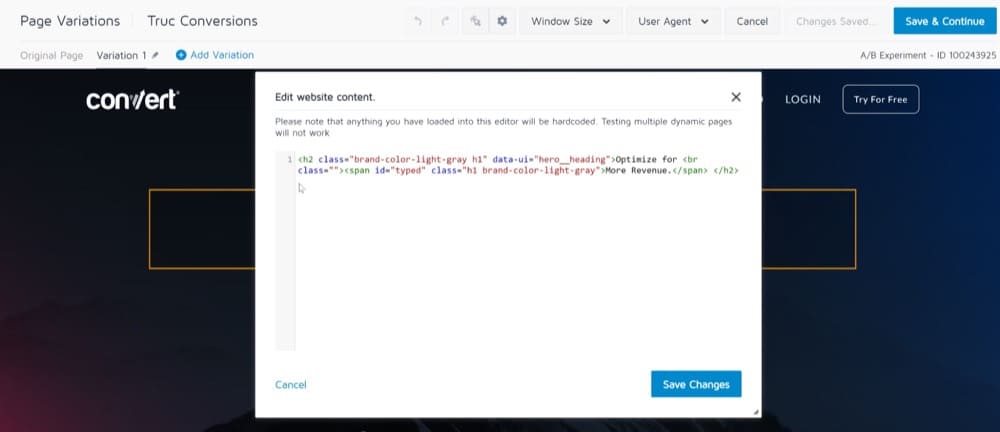Expand the Window Size dropdown
This screenshot has height=432, width=1000.
[570, 21]
